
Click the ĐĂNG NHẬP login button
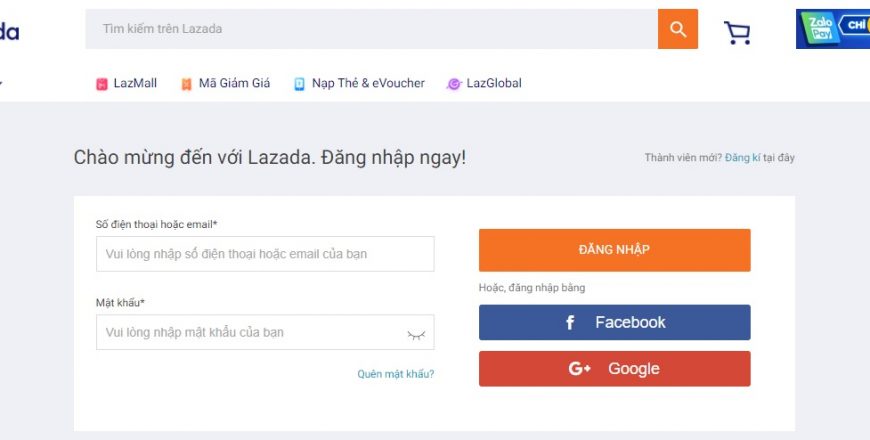coord(614,250)
